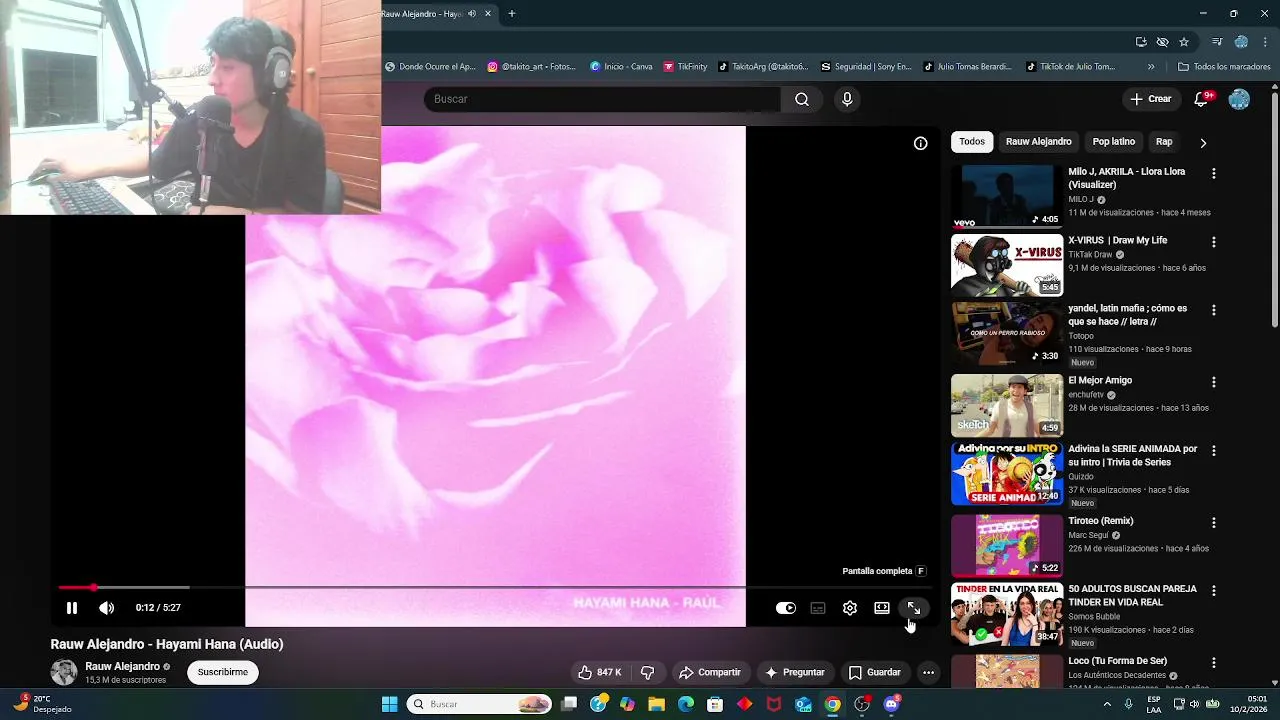This screenshot has width=1280, height=720.
Task: Select the Rap filter chip
Action: pos(1164,142)
